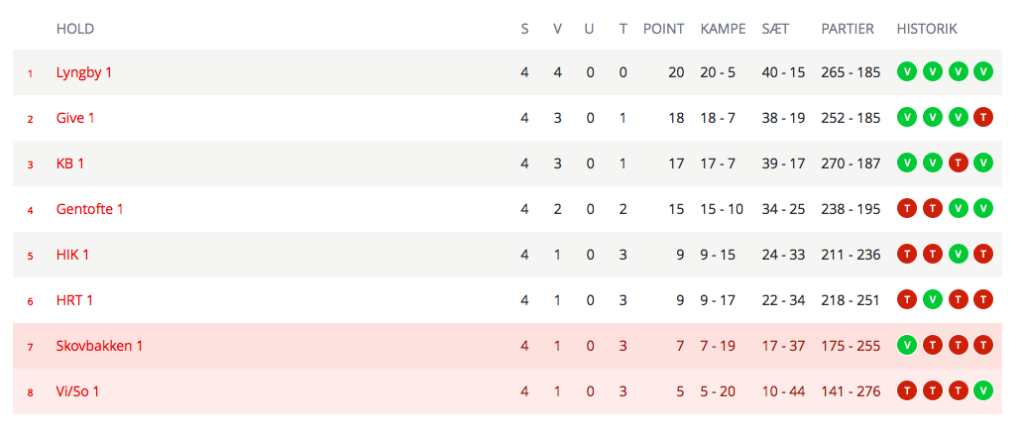Click the green V badge in HRT 1 history
1024x434 pixels.
[x=932, y=300]
